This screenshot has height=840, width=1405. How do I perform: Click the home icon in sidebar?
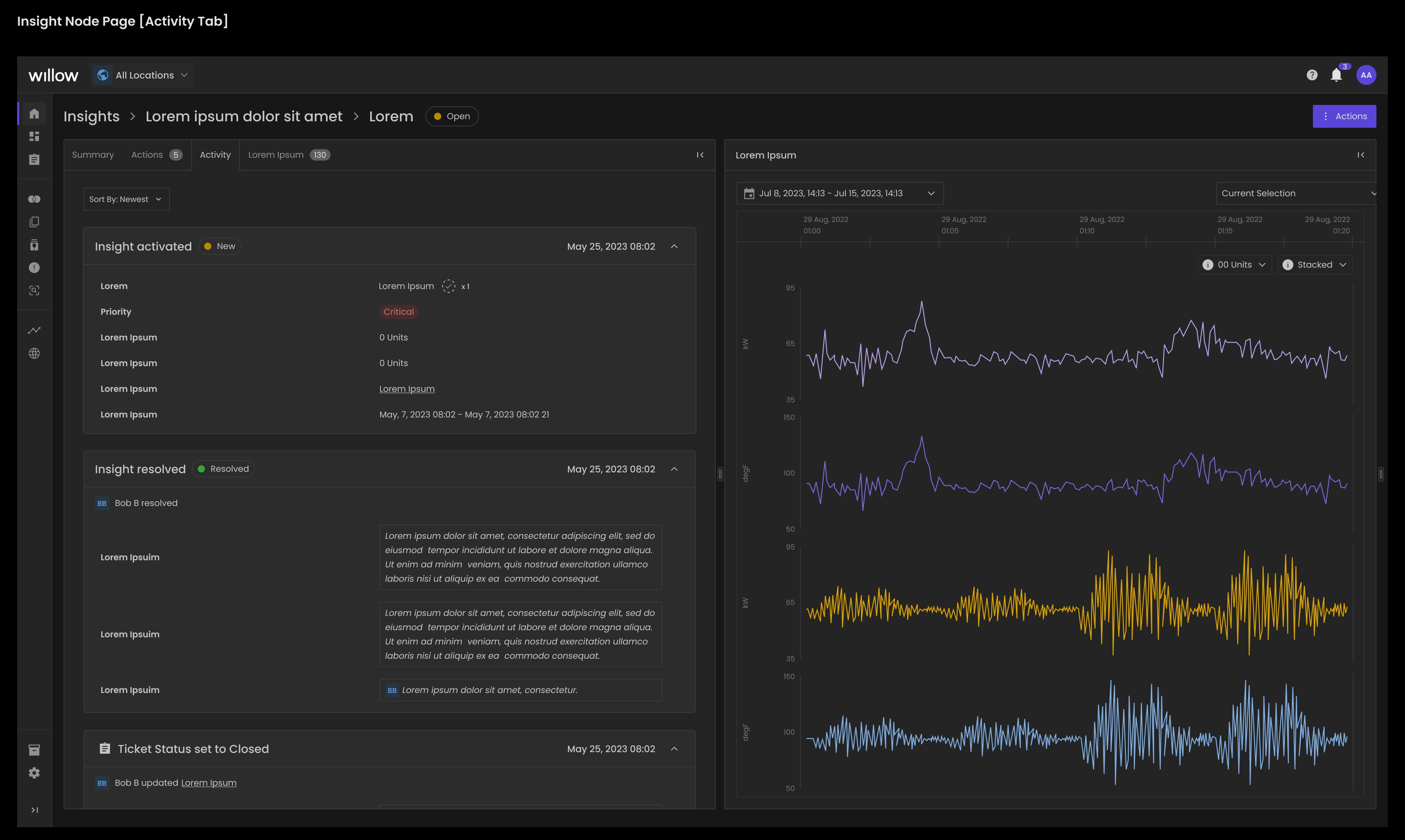click(x=35, y=114)
